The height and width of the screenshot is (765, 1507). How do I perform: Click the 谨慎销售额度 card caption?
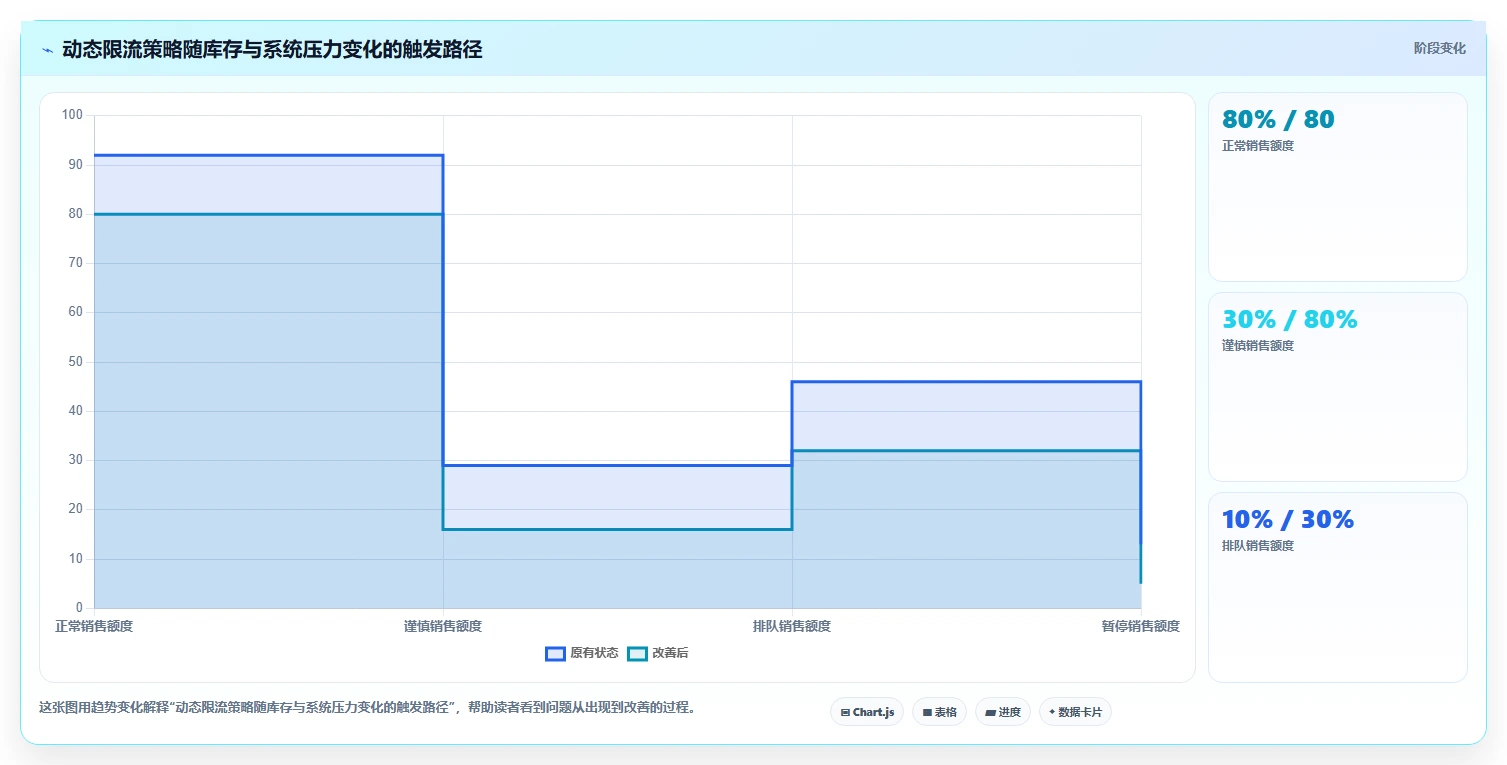click(x=1258, y=346)
